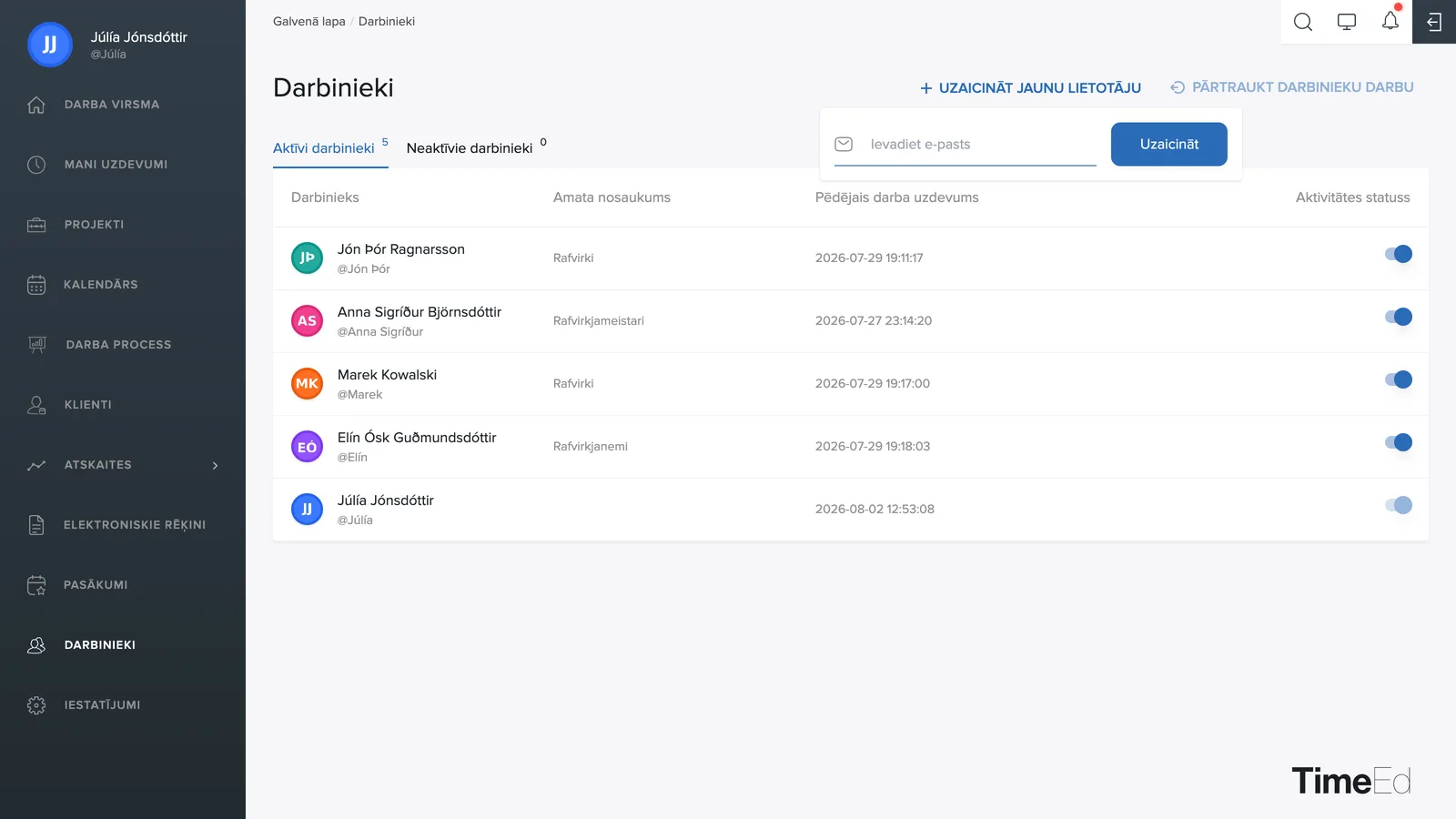Viewport: 1456px width, 819px height.
Task: Switch to Aktīvi darbinieki tab
Action: (x=330, y=147)
